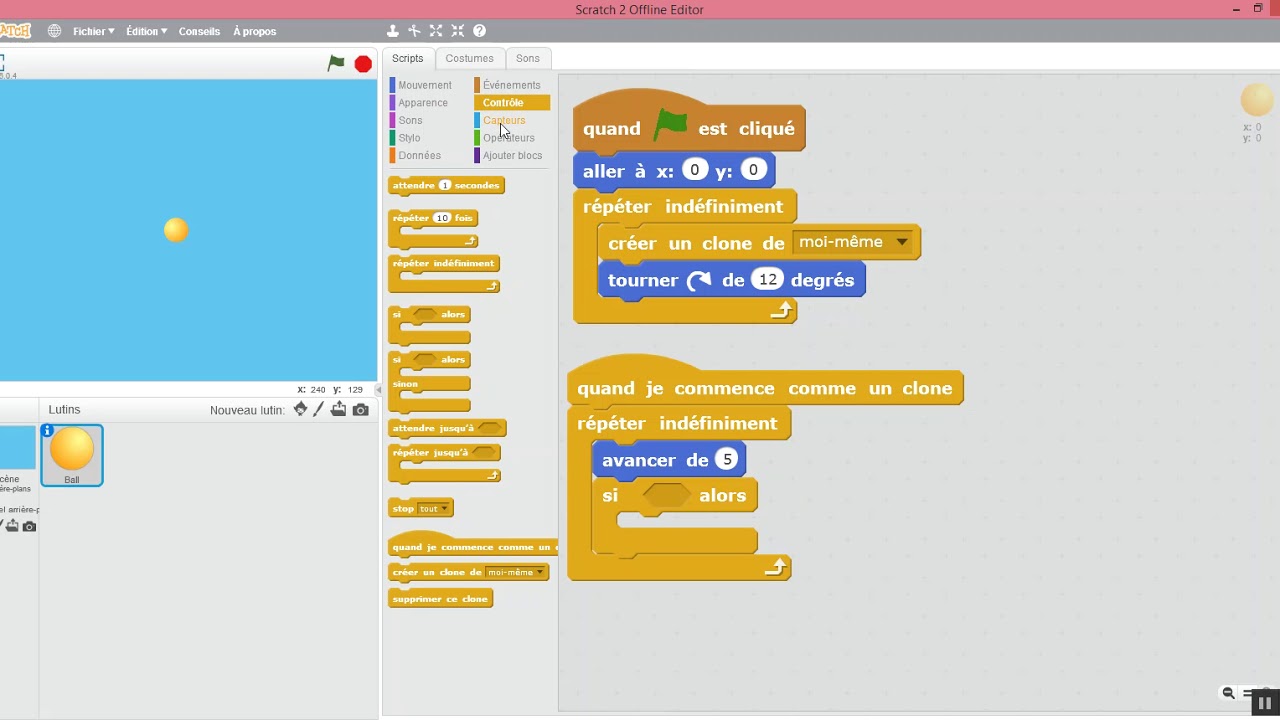Edit seconds value in palette attendre block
The image size is (1280, 720).
coord(445,185)
